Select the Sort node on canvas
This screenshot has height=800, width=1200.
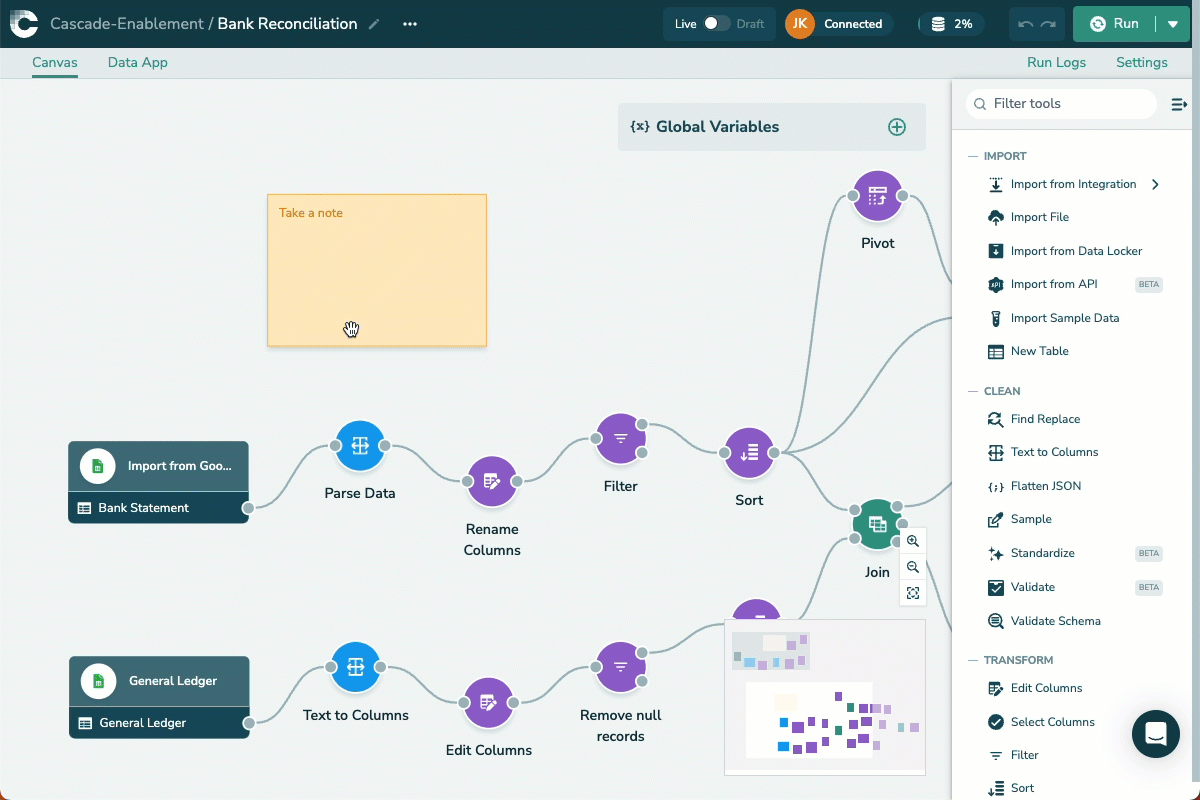749,453
